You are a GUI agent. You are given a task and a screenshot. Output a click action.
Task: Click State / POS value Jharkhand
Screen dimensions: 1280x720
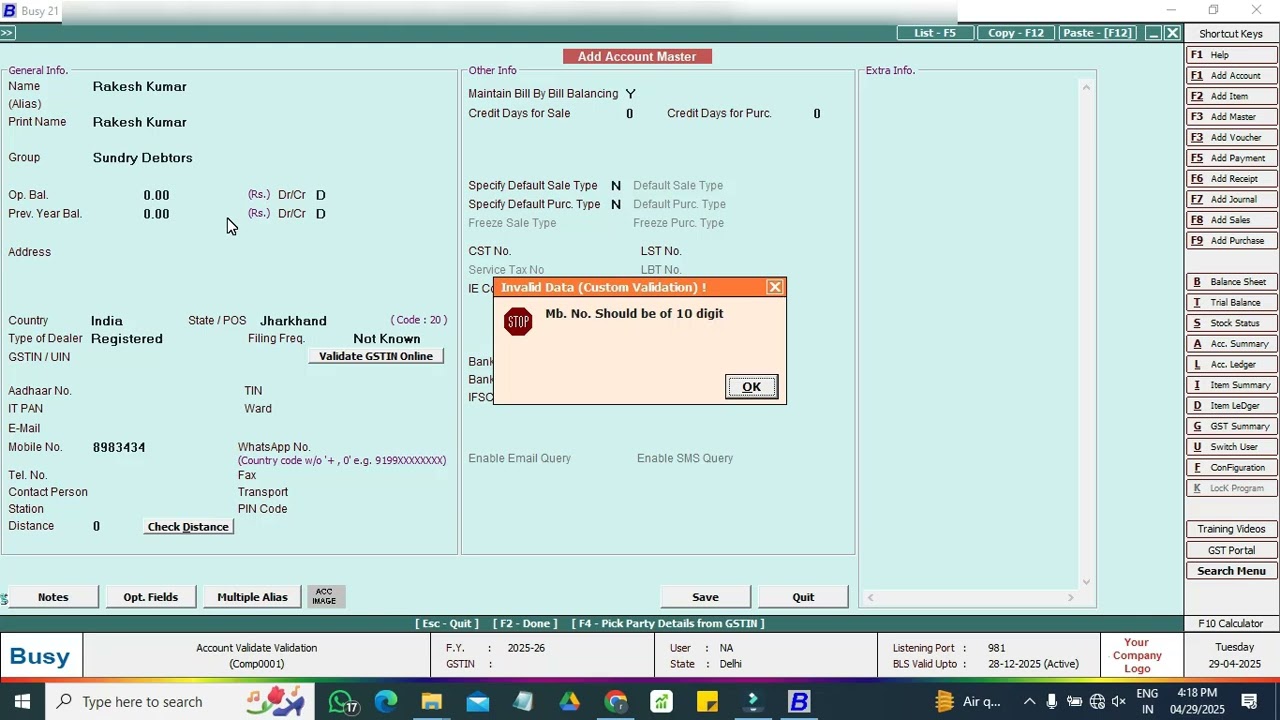tap(293, 321)
